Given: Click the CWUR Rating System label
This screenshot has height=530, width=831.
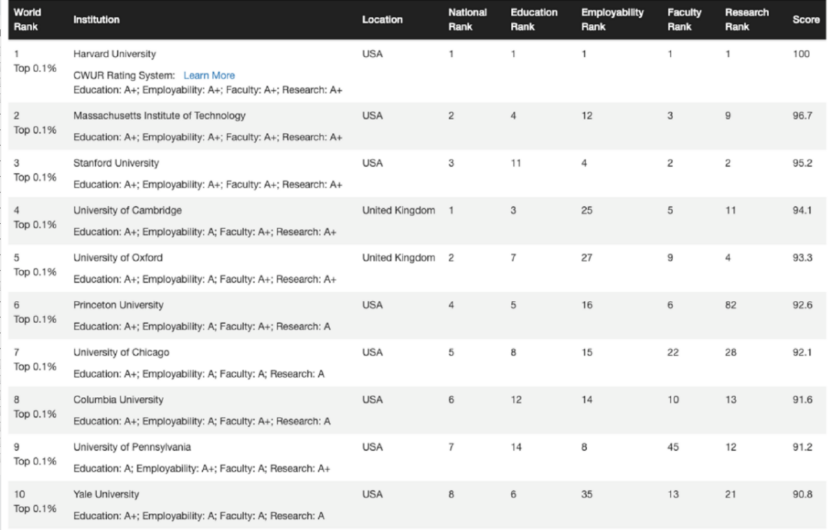Looking at the screenshot, I should 124,75.
